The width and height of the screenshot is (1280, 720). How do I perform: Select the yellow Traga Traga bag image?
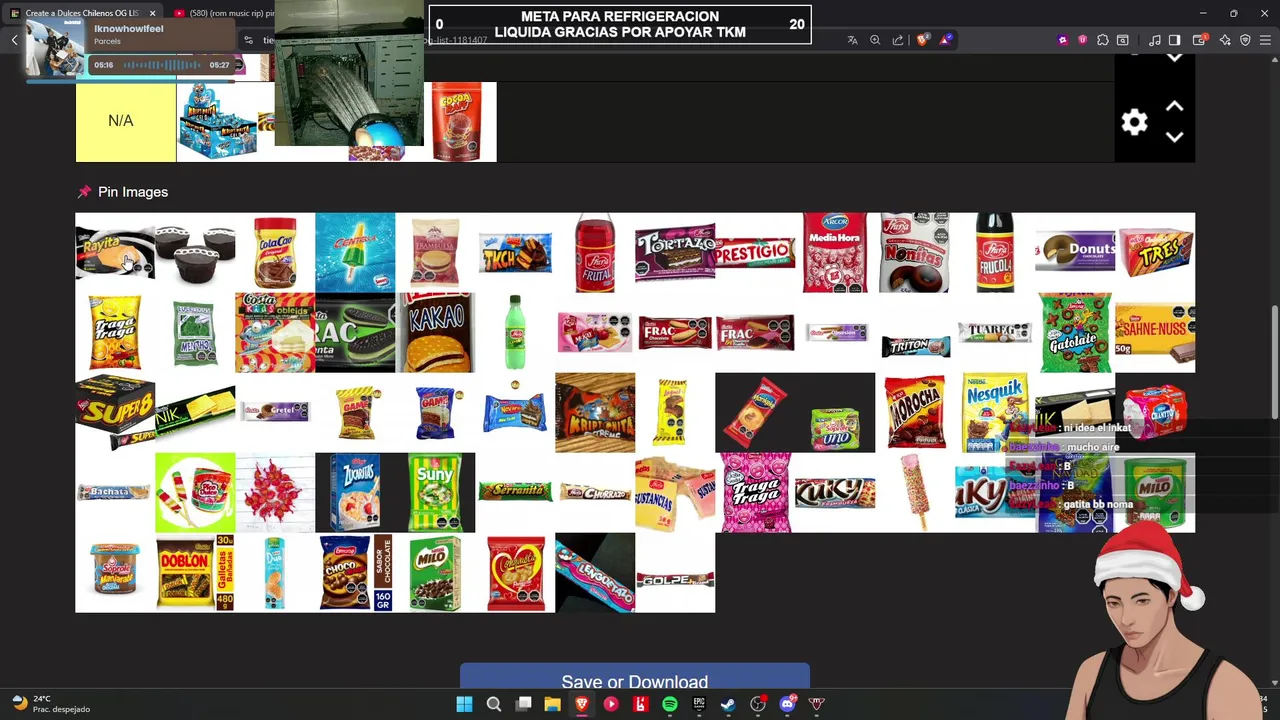pyautogui.click(x=115, y=332)
